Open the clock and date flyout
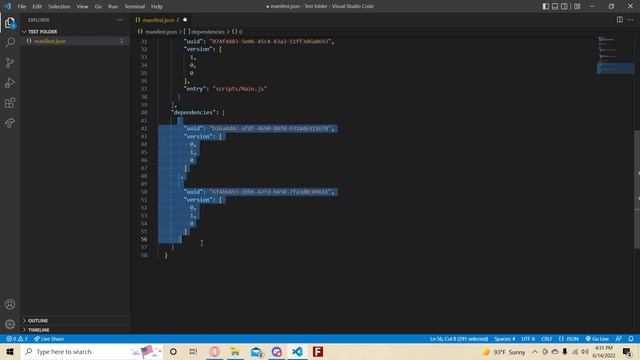This screenshot has width=640, height=360. tap(604, 351)
